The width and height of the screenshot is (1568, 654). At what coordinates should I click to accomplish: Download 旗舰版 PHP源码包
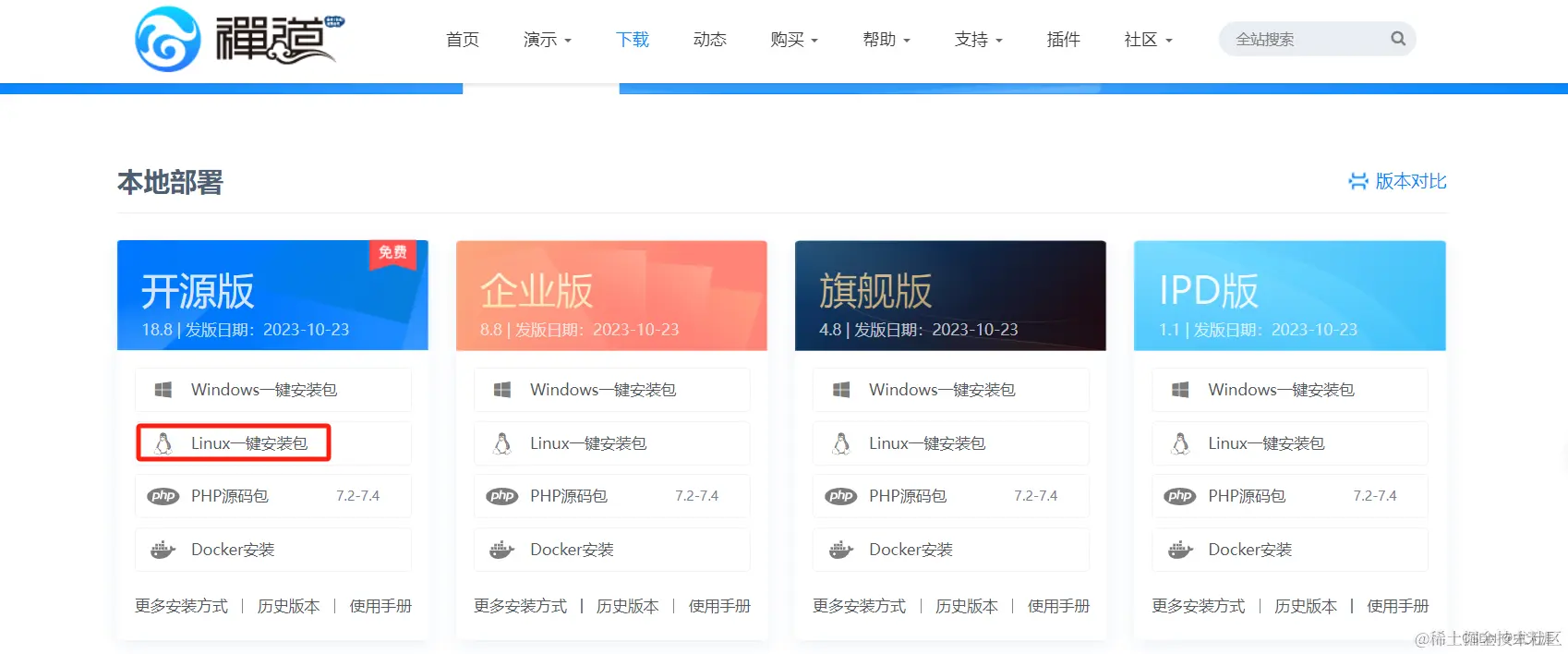click(951, 496)
